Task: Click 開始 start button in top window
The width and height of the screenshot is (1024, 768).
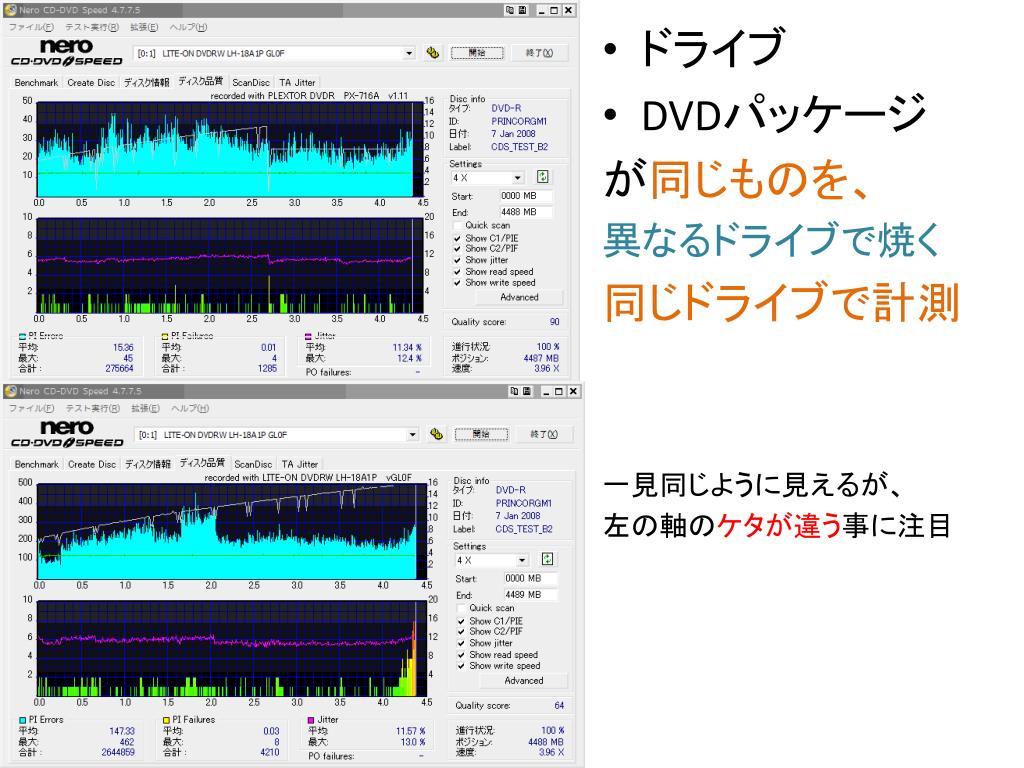Action: 477,53
